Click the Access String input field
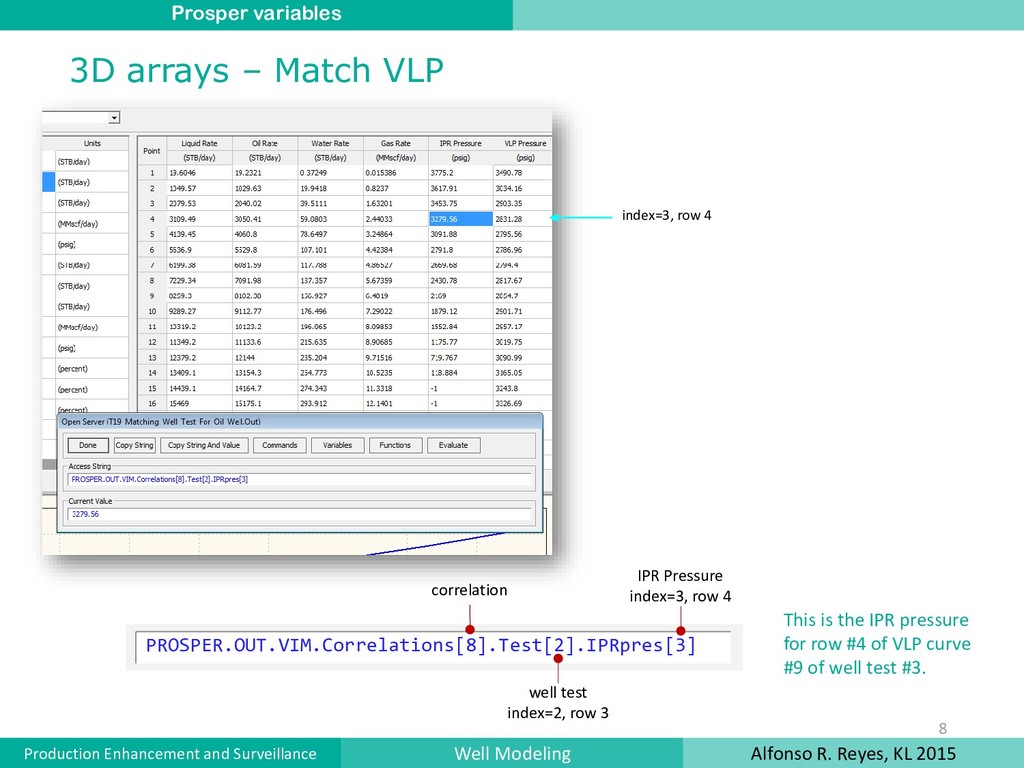This screenshot has height=768, width=1024. click(300, 479)
